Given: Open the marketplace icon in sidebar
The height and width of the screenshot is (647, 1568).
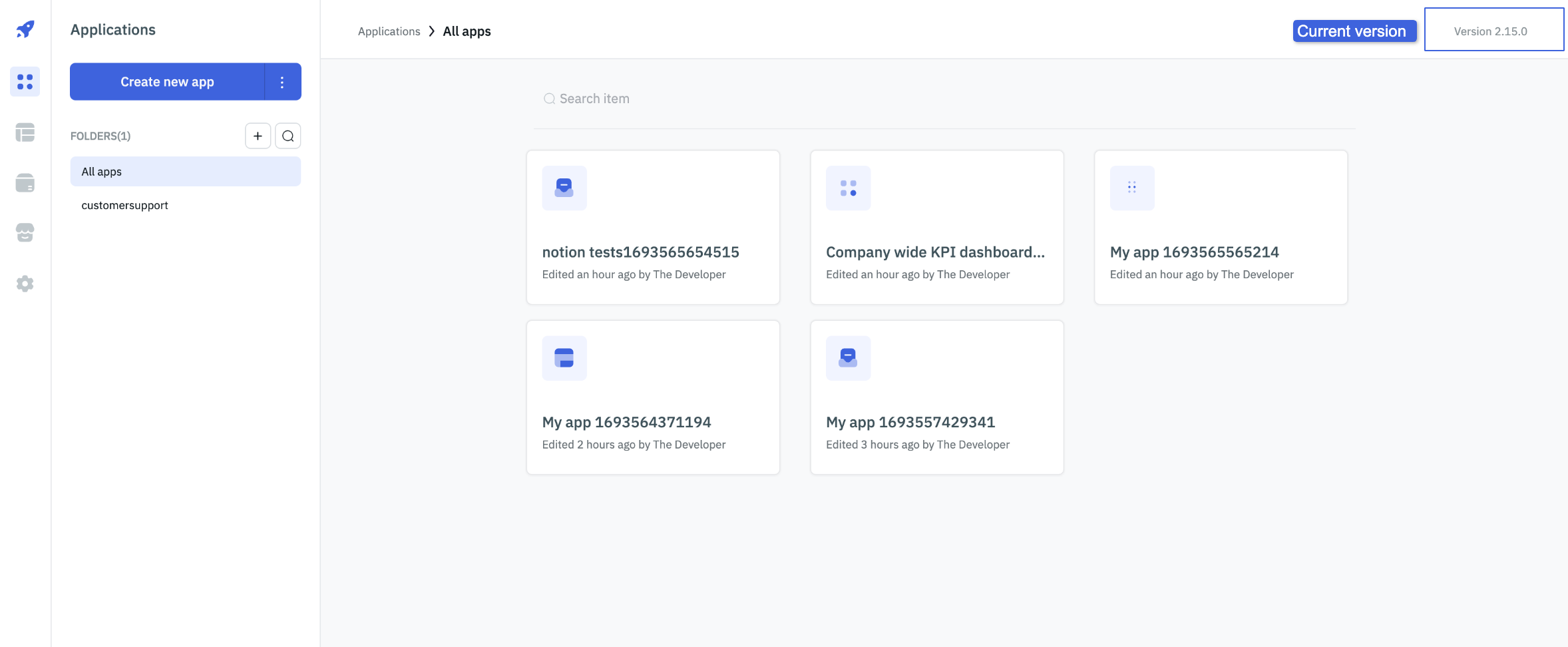Looking at the screenshot, I should pos(25,232).
